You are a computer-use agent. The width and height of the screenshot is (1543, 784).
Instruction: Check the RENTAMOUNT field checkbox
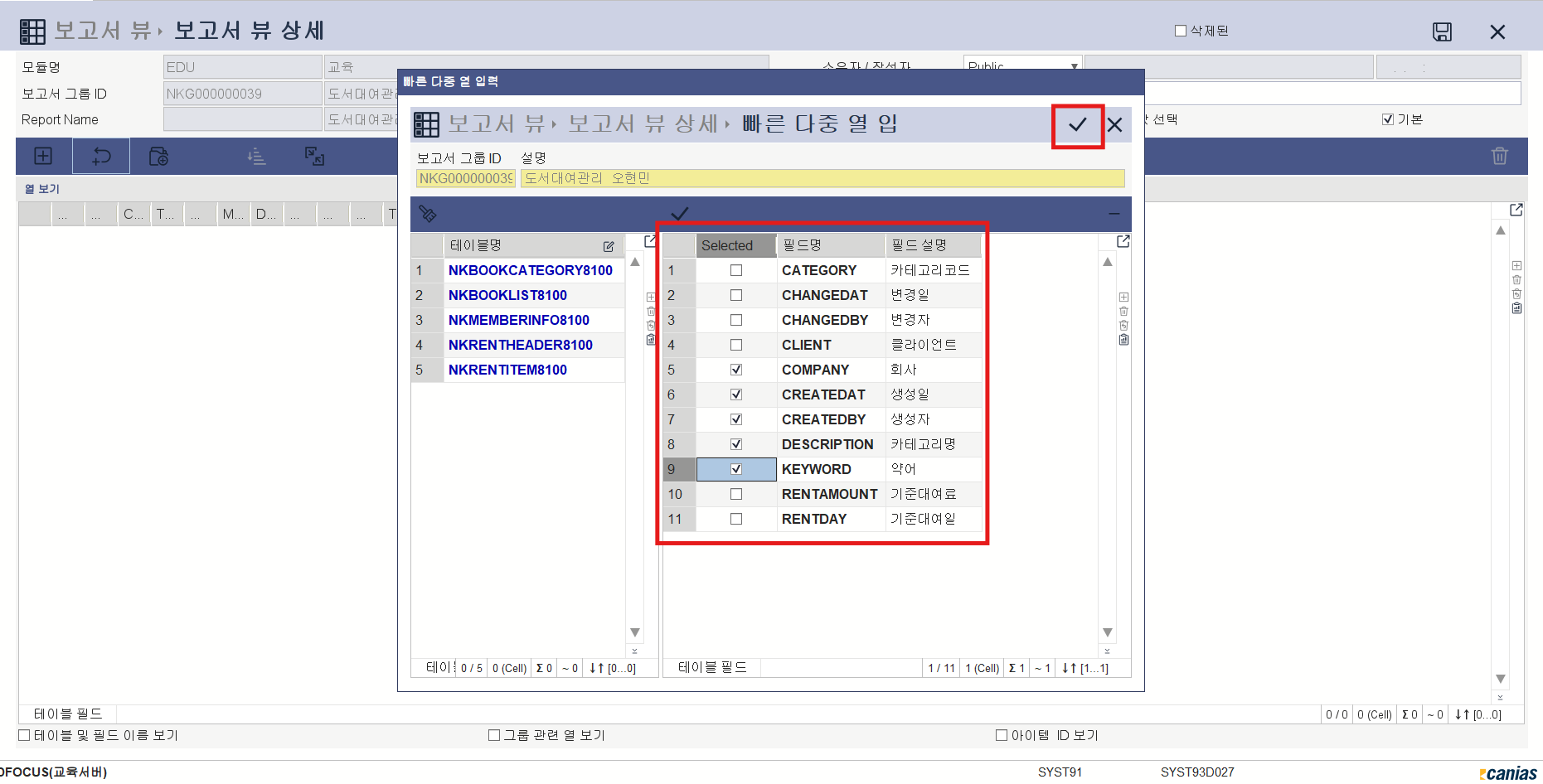[736, 494]
